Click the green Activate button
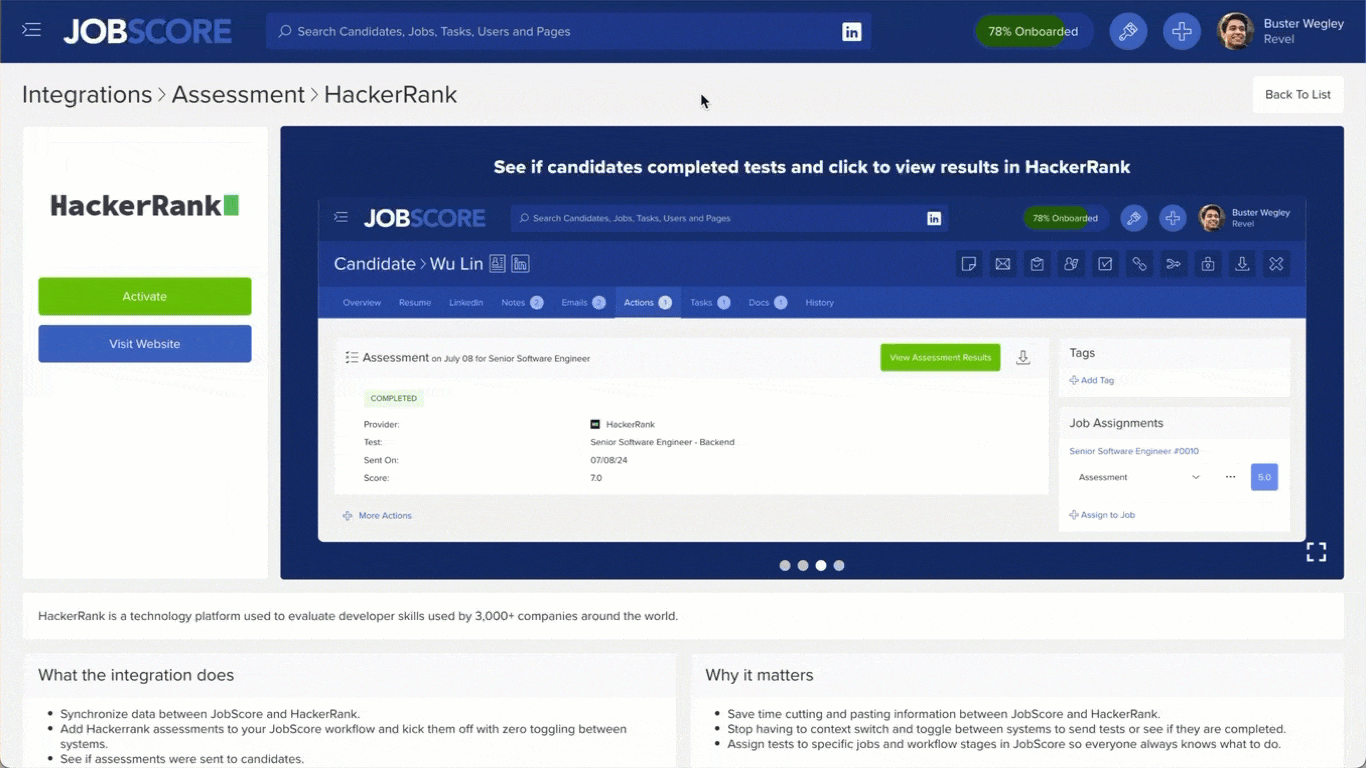 pyautogui.click(x=145, y=296)
